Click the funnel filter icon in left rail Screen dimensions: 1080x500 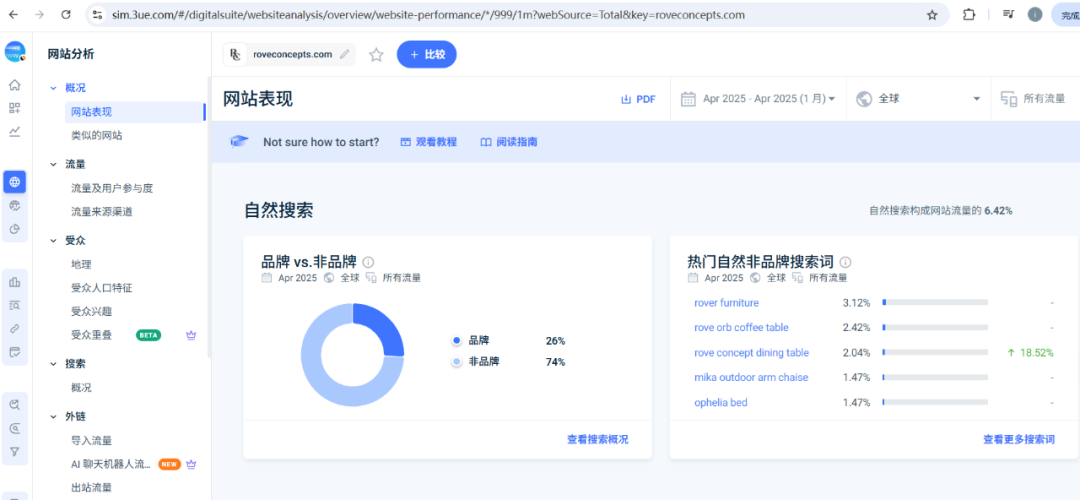pos(14,452)
